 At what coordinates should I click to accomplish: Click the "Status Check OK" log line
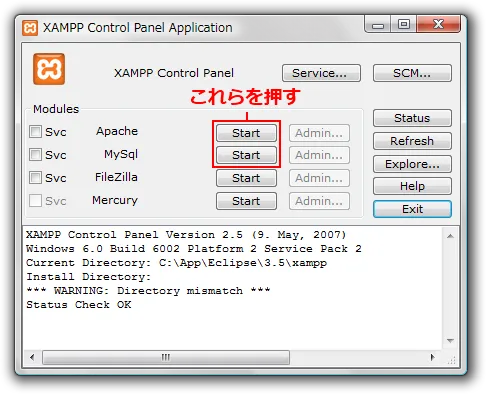79,305
